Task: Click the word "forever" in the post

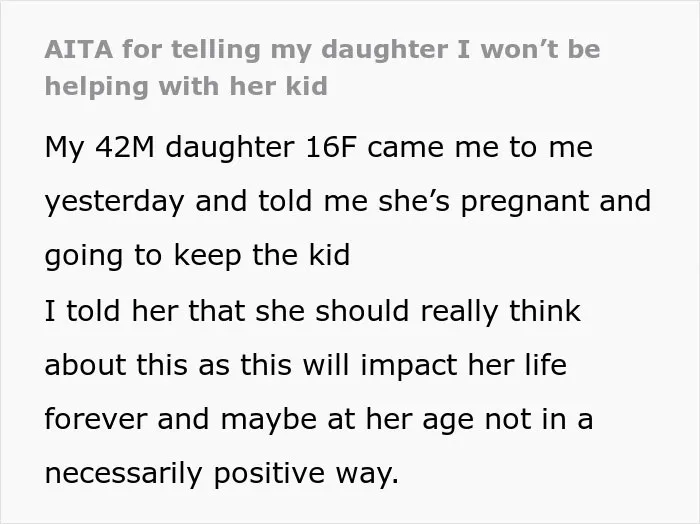Action: click(x=96, y=419)
